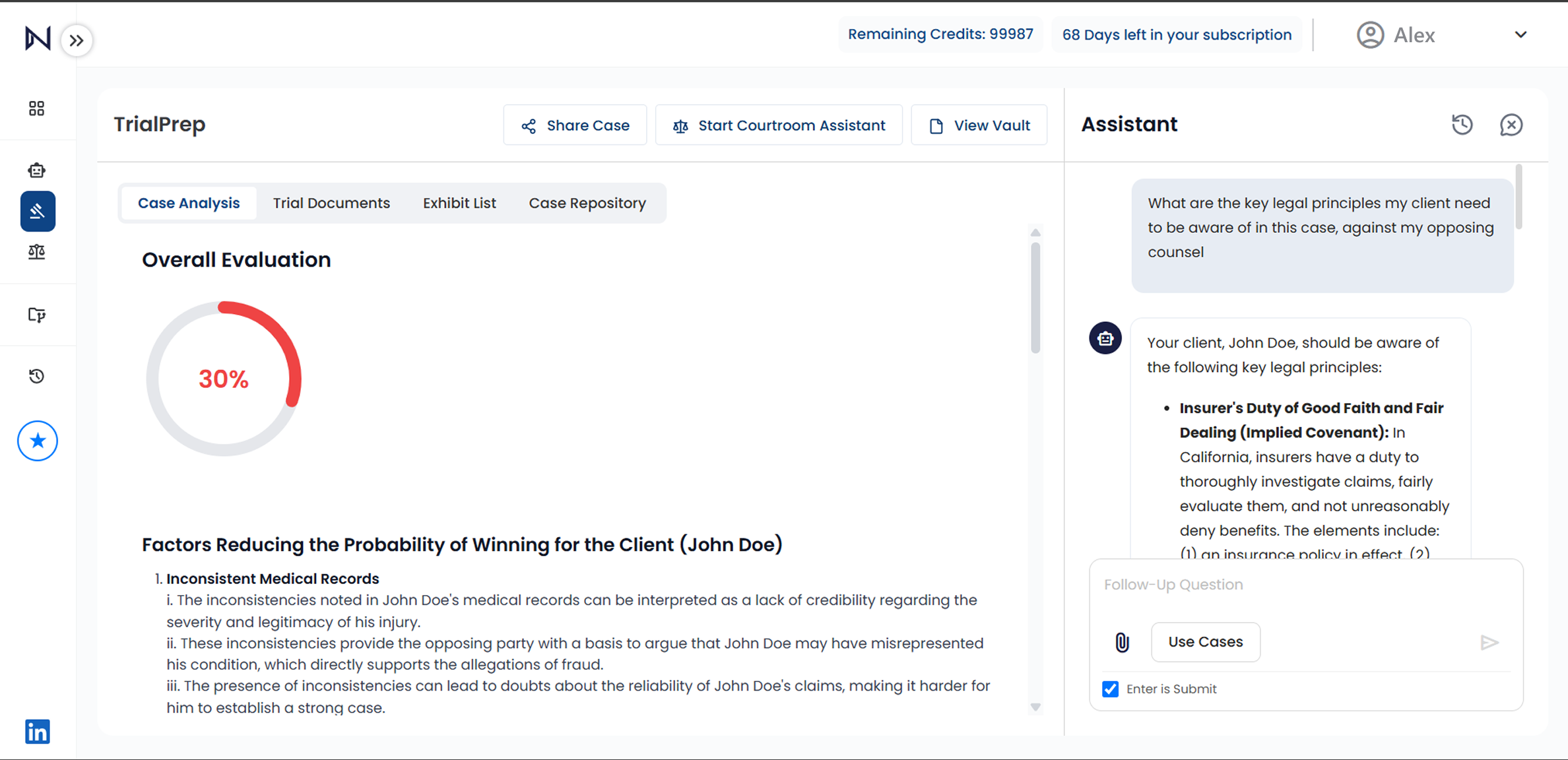Open the Exhibit List tab

coord(459,203)
